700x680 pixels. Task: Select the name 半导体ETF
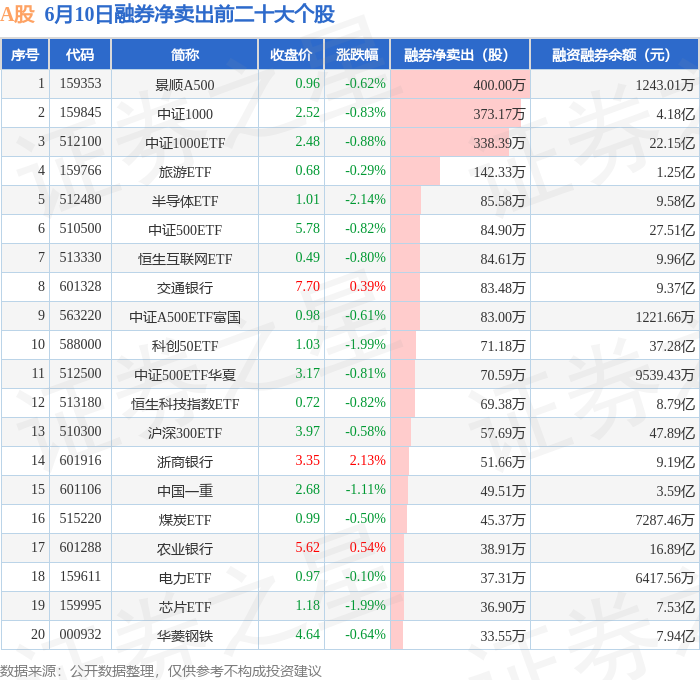click(185, 201)
